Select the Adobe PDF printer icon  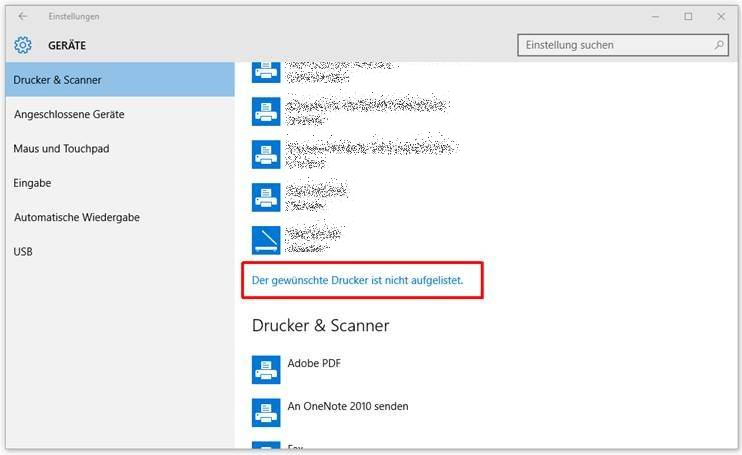tap(266, 369)
